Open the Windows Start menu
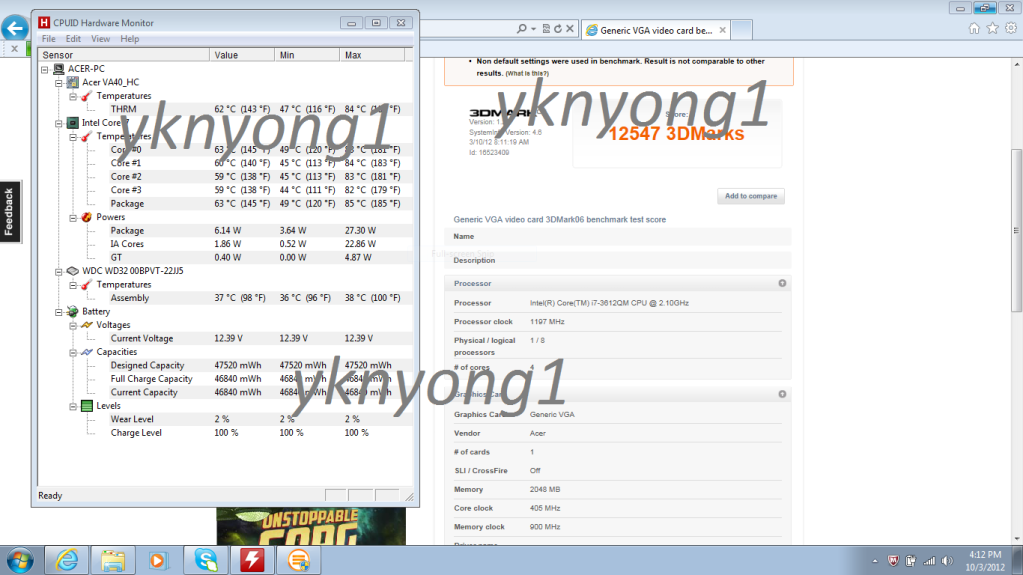 [20, 561]
